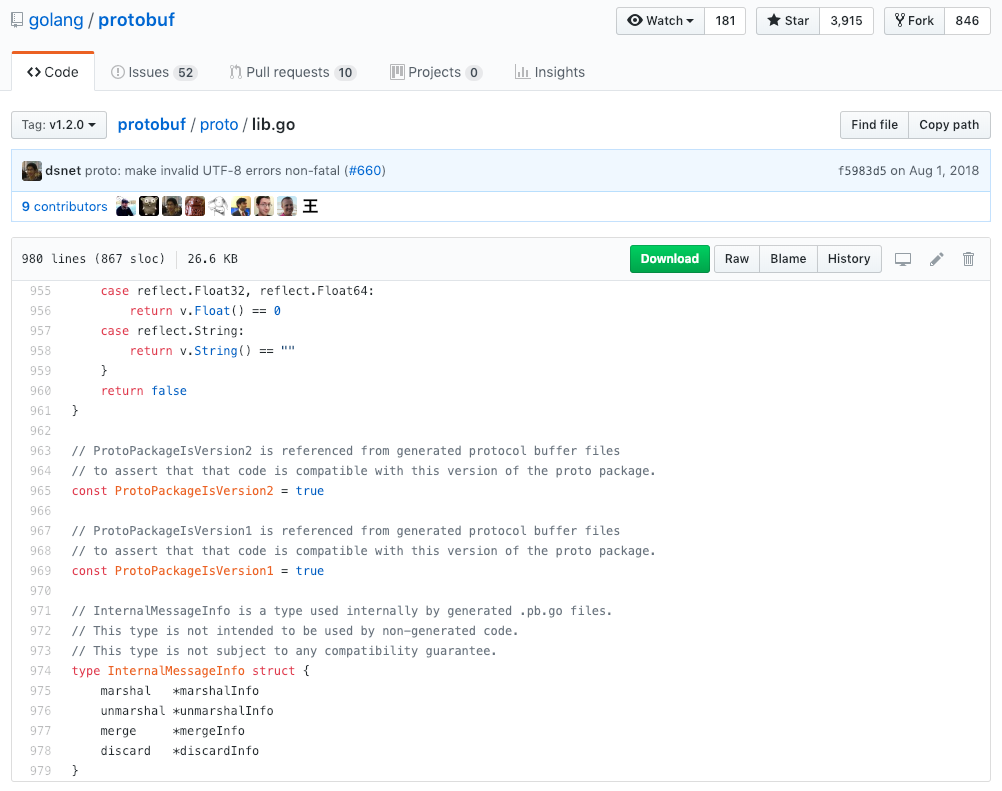The image size is (1002, 791).
Task: Select line number 979
Action: tap(40, 771)
